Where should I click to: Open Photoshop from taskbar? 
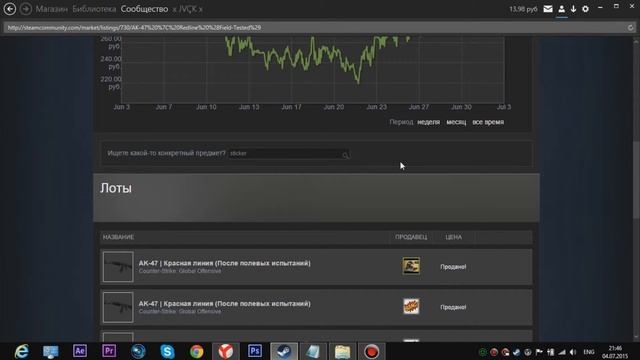(255, 351)
